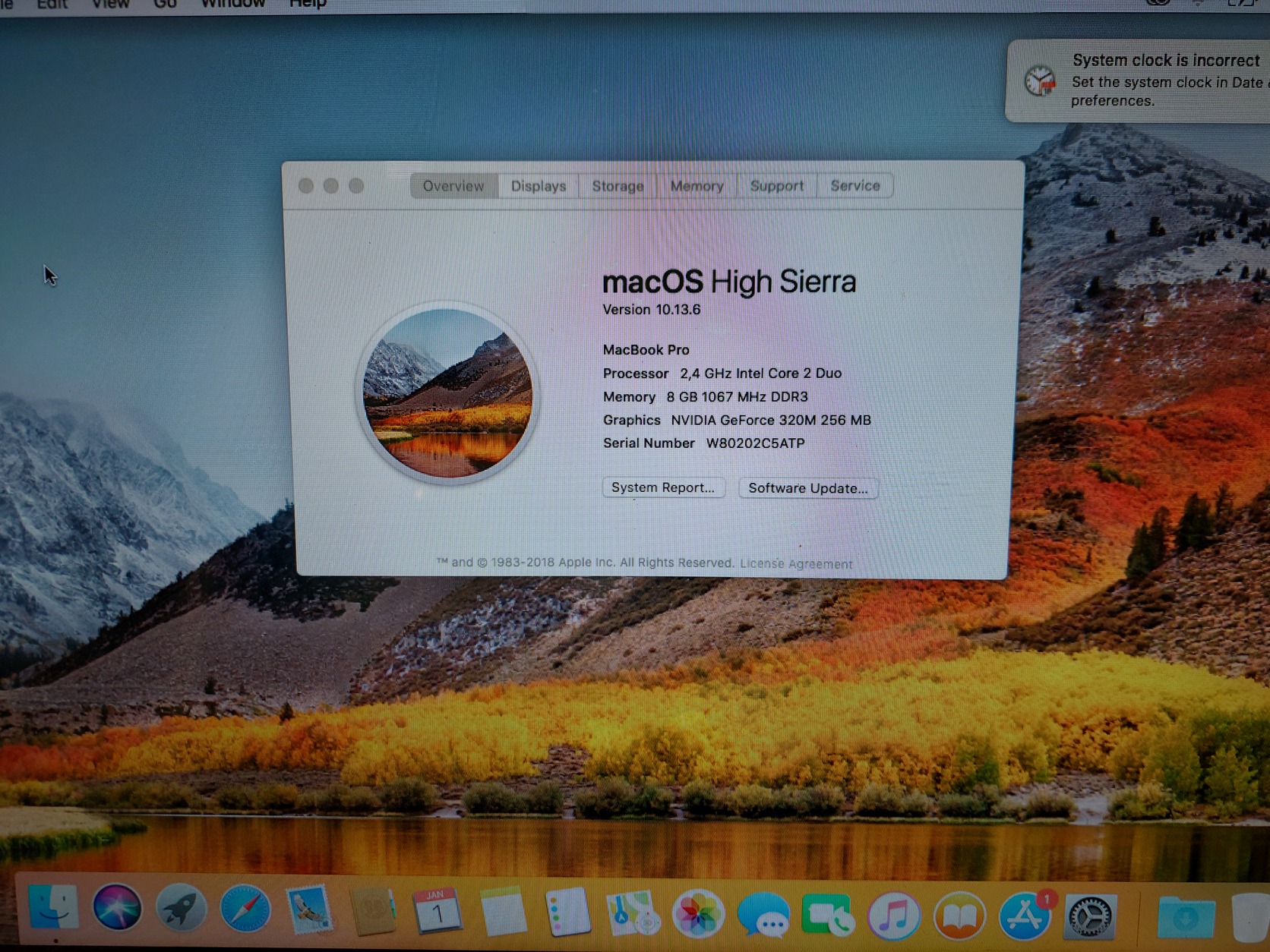Open the Go menu in menu bar
Viewport: 1270px width, 952px height.
pos(165,4)
